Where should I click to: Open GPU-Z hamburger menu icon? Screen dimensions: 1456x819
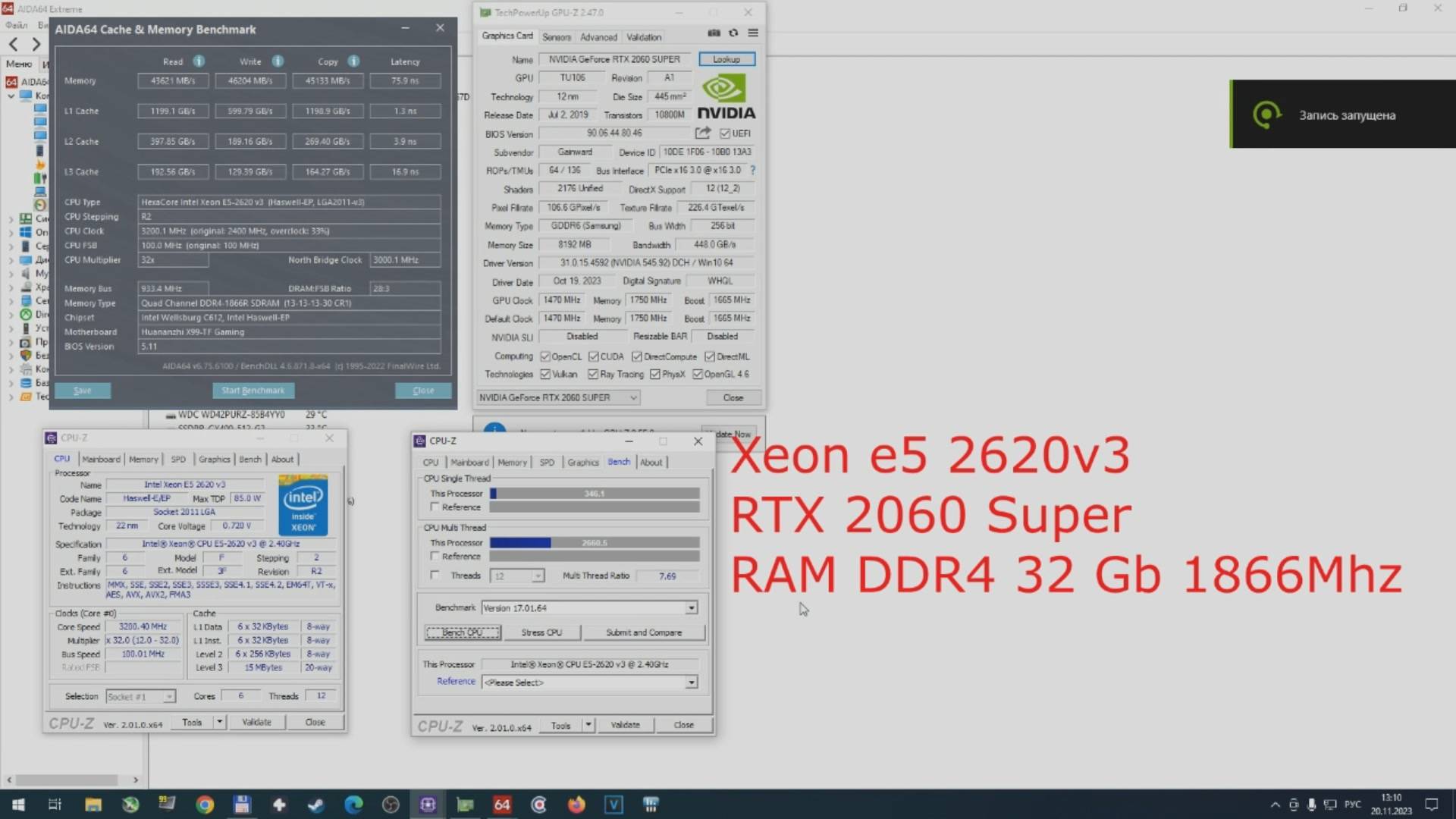[753, 33]
